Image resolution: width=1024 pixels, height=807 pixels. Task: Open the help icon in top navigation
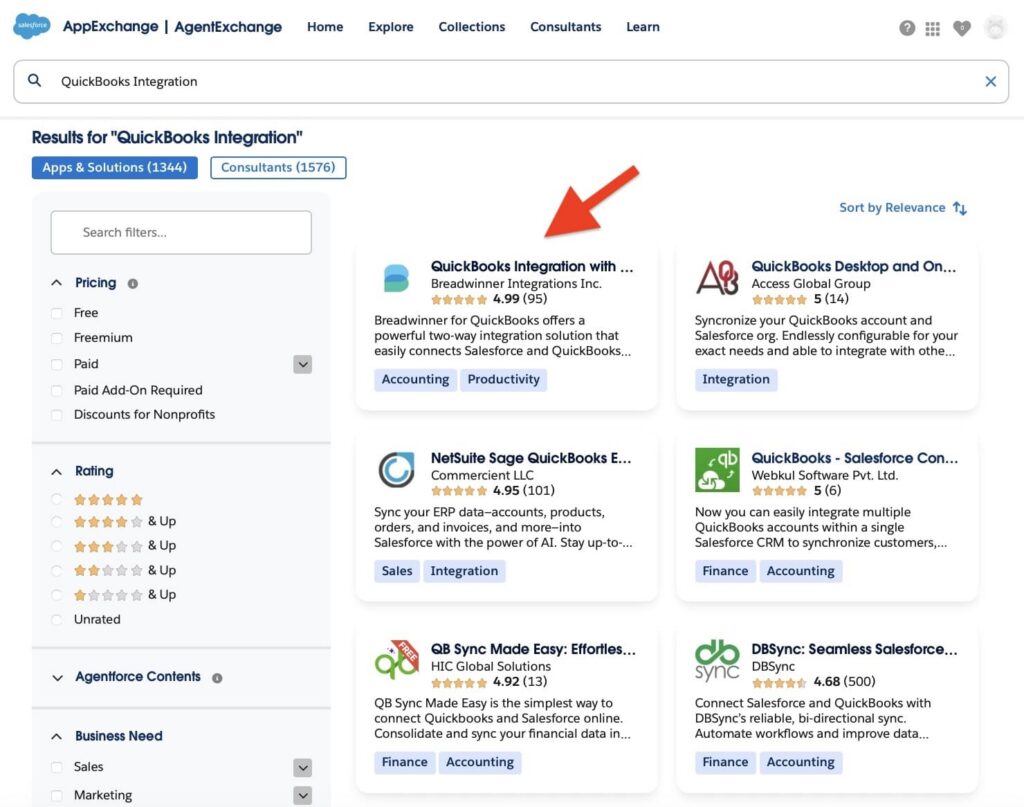tap(907, 28)
